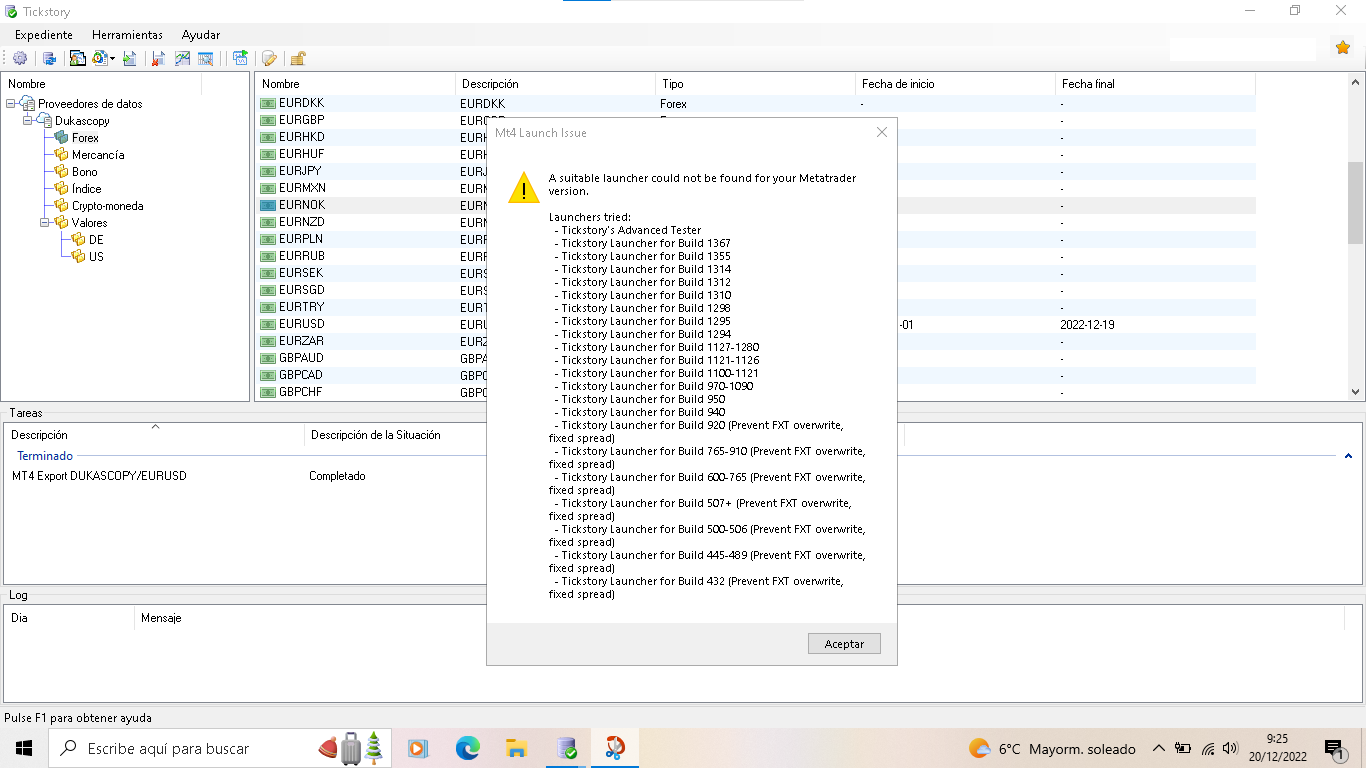Image resolution: width=1366 pixels, height=768 pixels.
Task: Collapse the Valores tree node
Action: [45, 222]
